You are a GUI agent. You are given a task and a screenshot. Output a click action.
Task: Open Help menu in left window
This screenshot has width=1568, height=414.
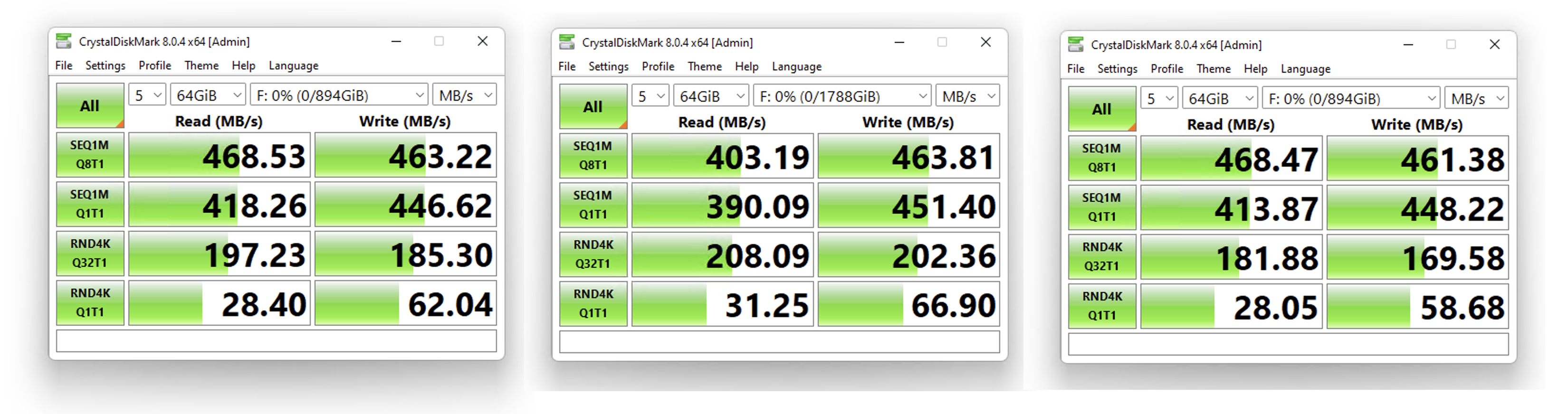pyautogui.click(x=243, y=66)
